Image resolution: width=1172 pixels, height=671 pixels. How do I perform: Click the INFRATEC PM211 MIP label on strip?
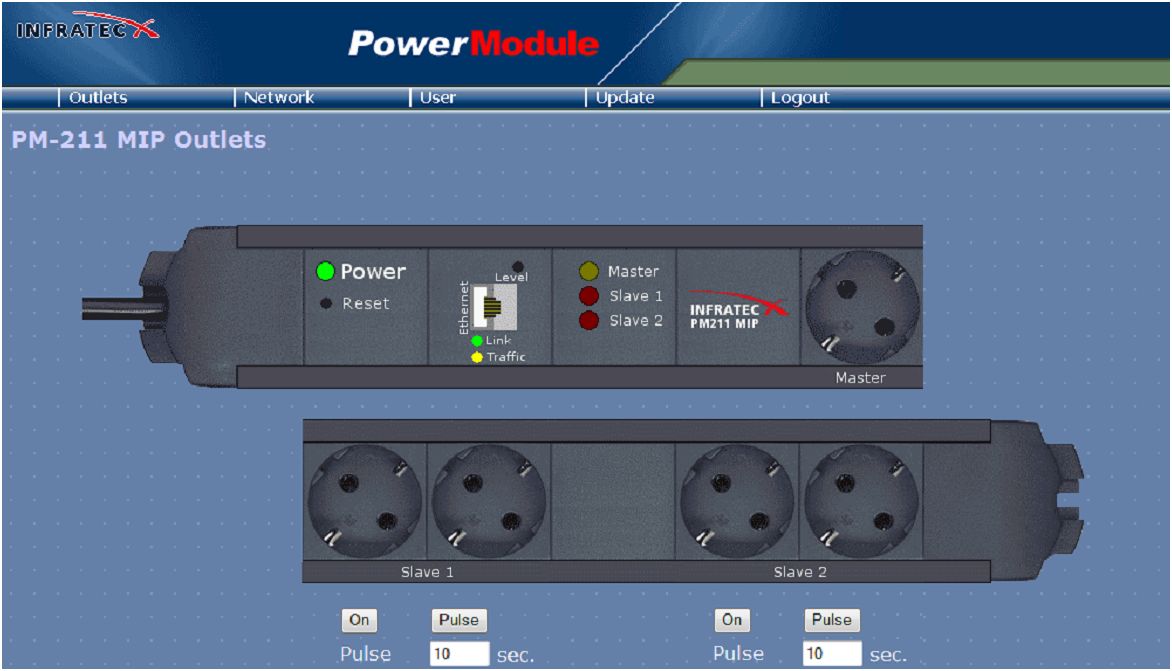tap(737, 310)
